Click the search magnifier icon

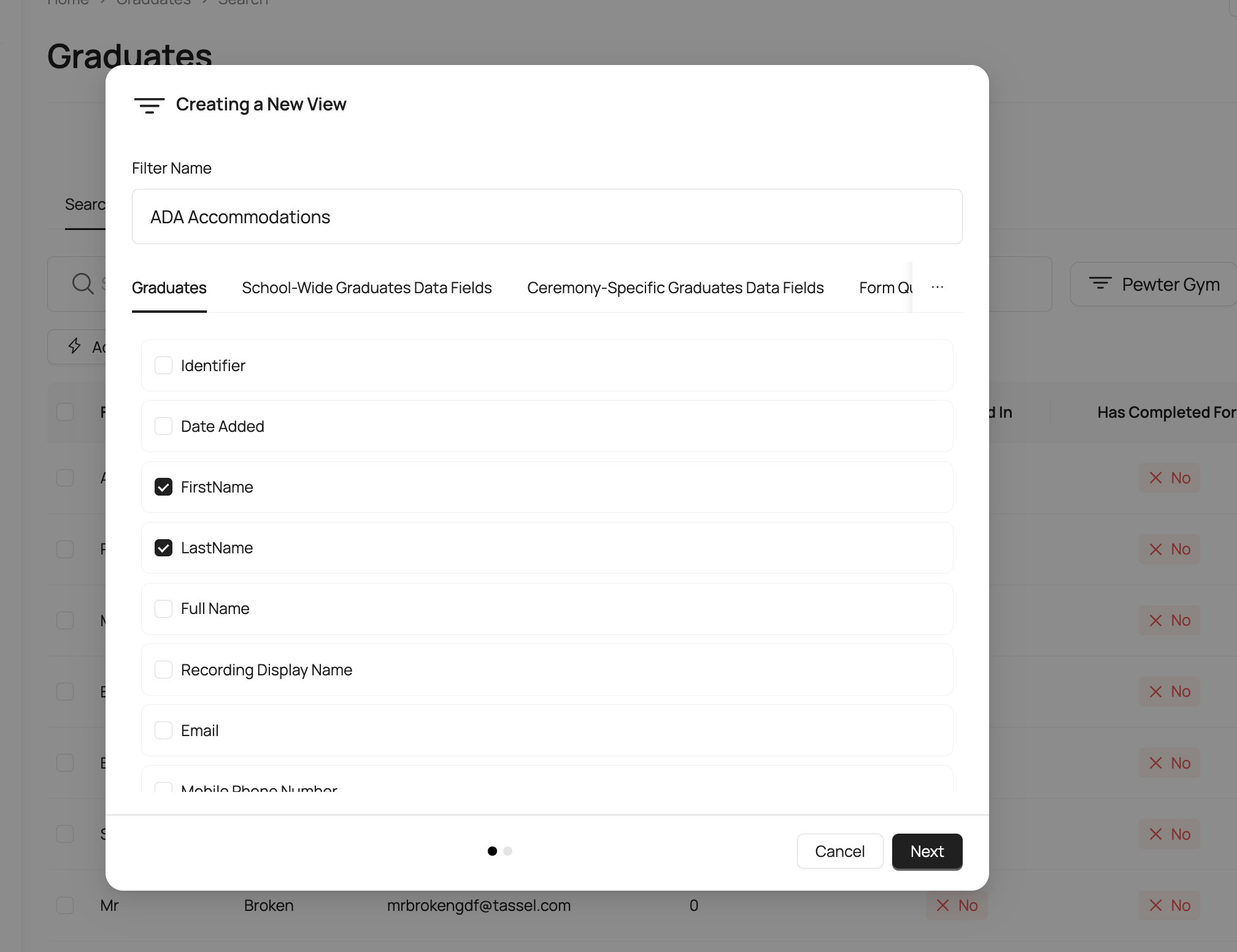pos(82,283)
